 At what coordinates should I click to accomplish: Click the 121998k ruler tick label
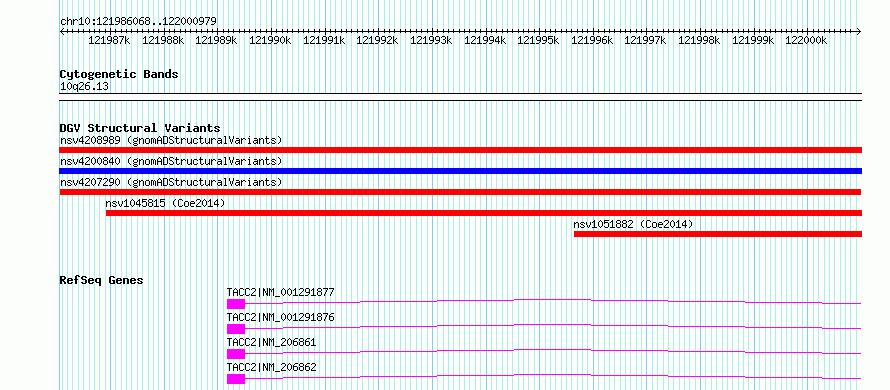pos(699,40)
